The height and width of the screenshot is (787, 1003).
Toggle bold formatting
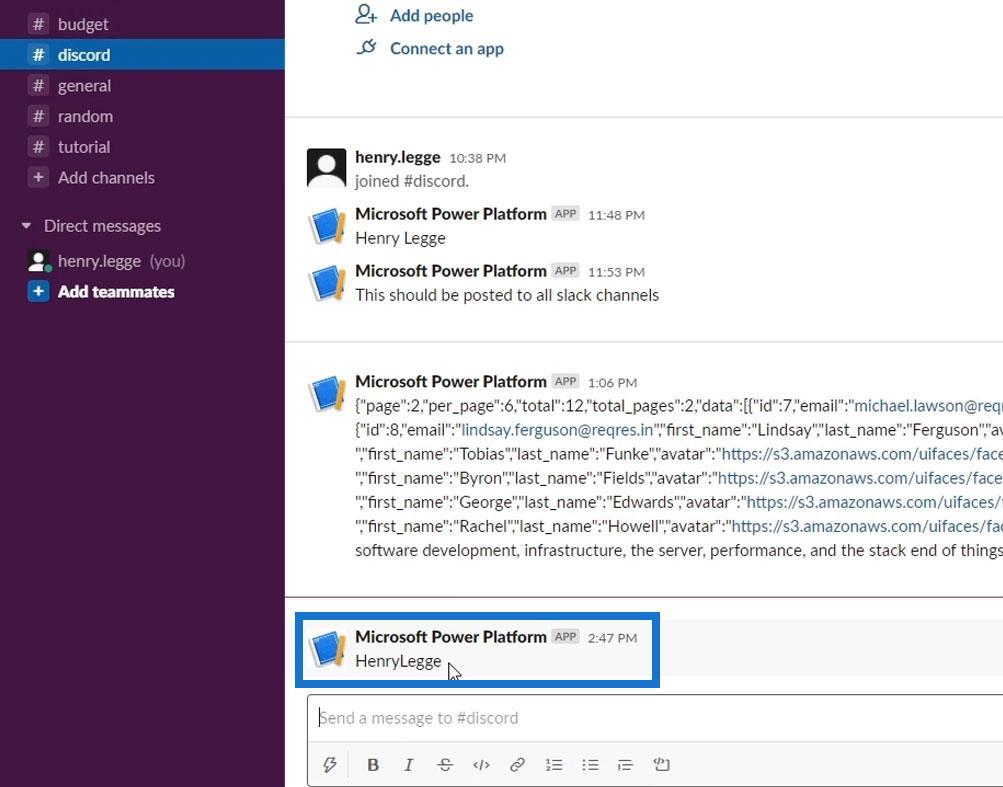373,765
